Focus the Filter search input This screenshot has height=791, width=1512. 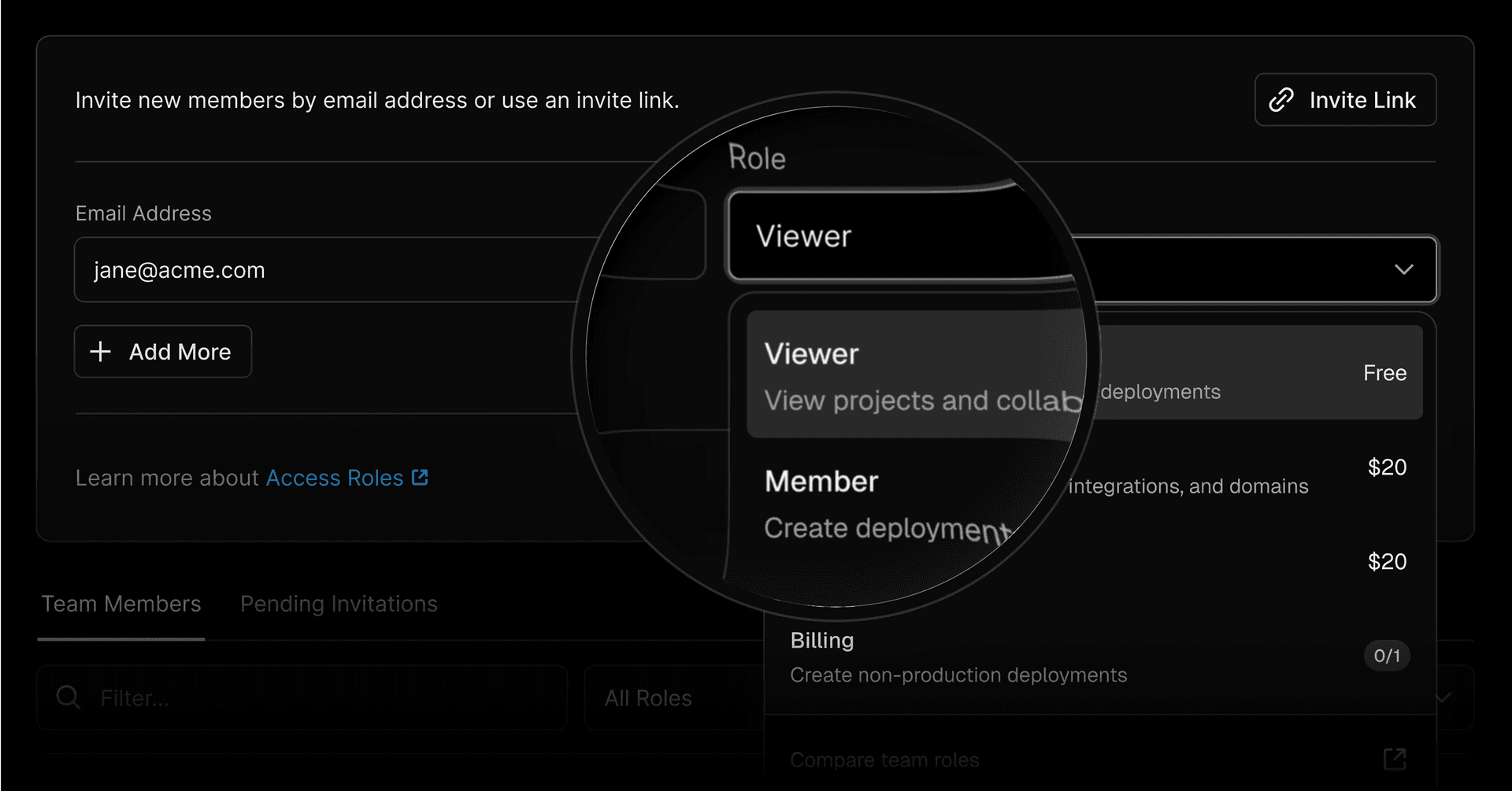(315, 698)
